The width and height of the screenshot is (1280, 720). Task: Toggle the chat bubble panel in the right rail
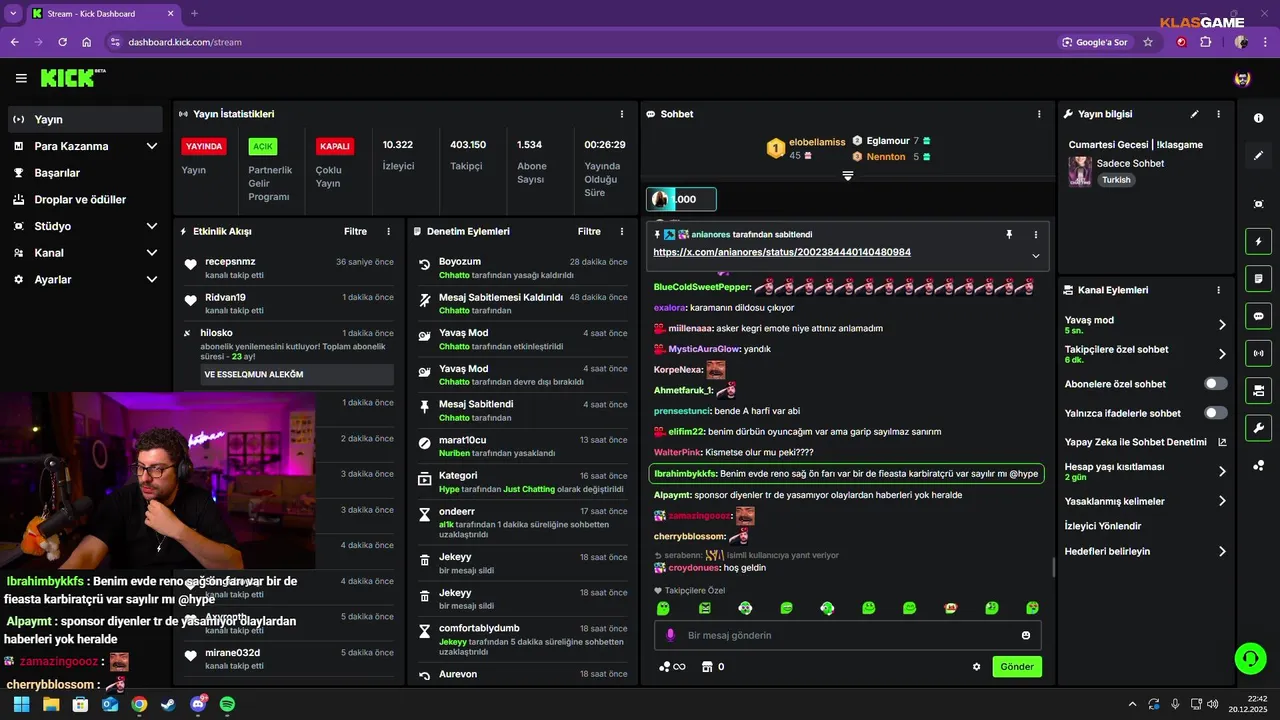[1258, 316]
